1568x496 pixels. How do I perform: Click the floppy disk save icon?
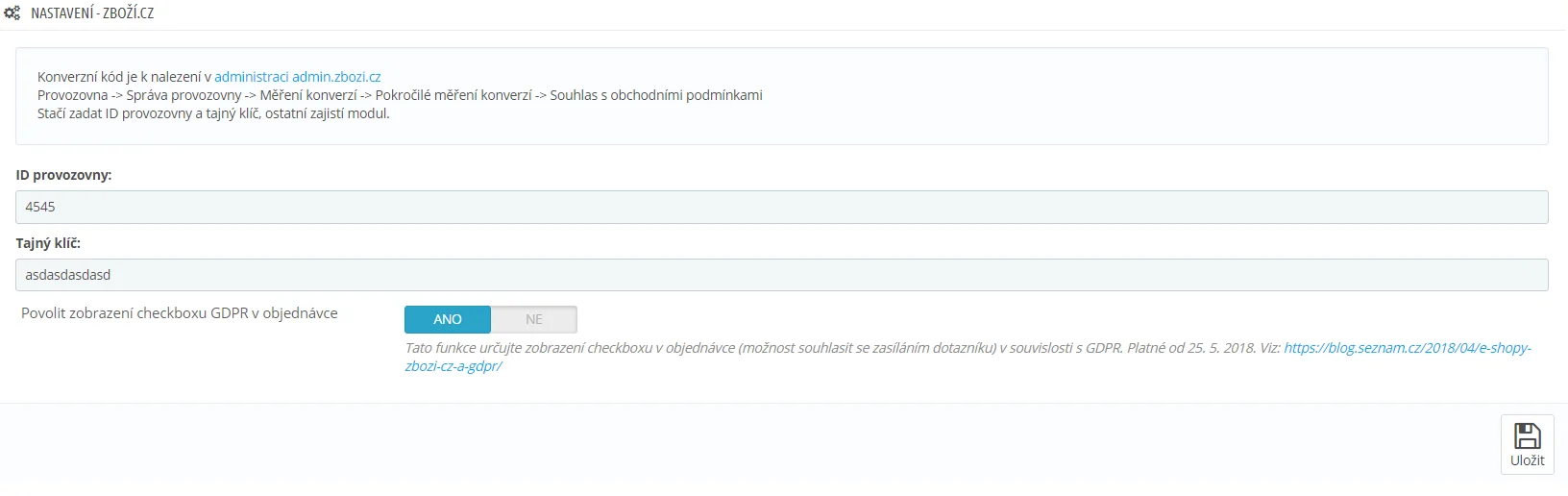1527,436
